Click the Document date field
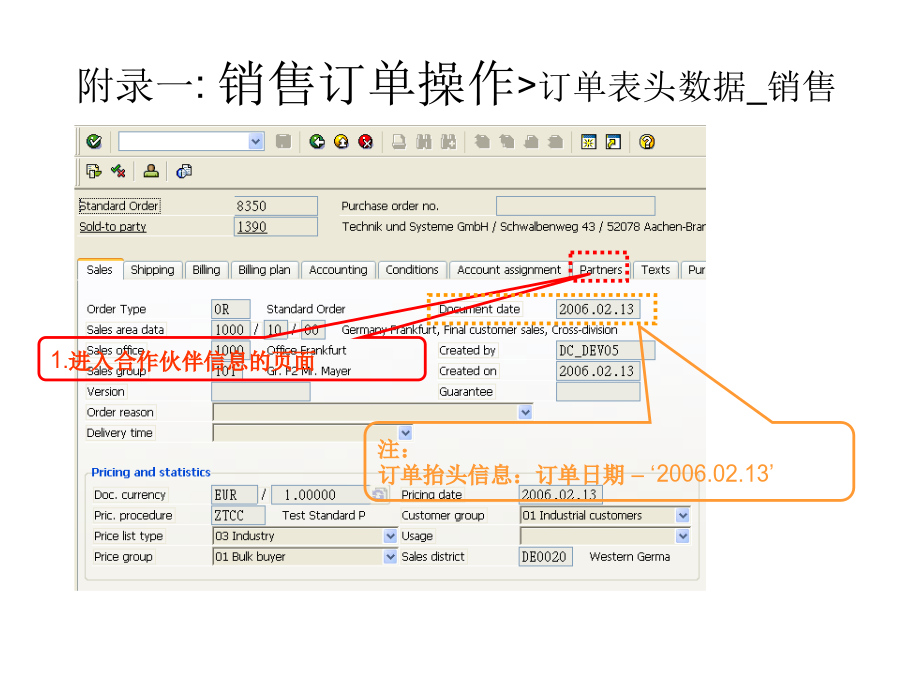Viewport: 900px width, 675px height. click(598, 309)
